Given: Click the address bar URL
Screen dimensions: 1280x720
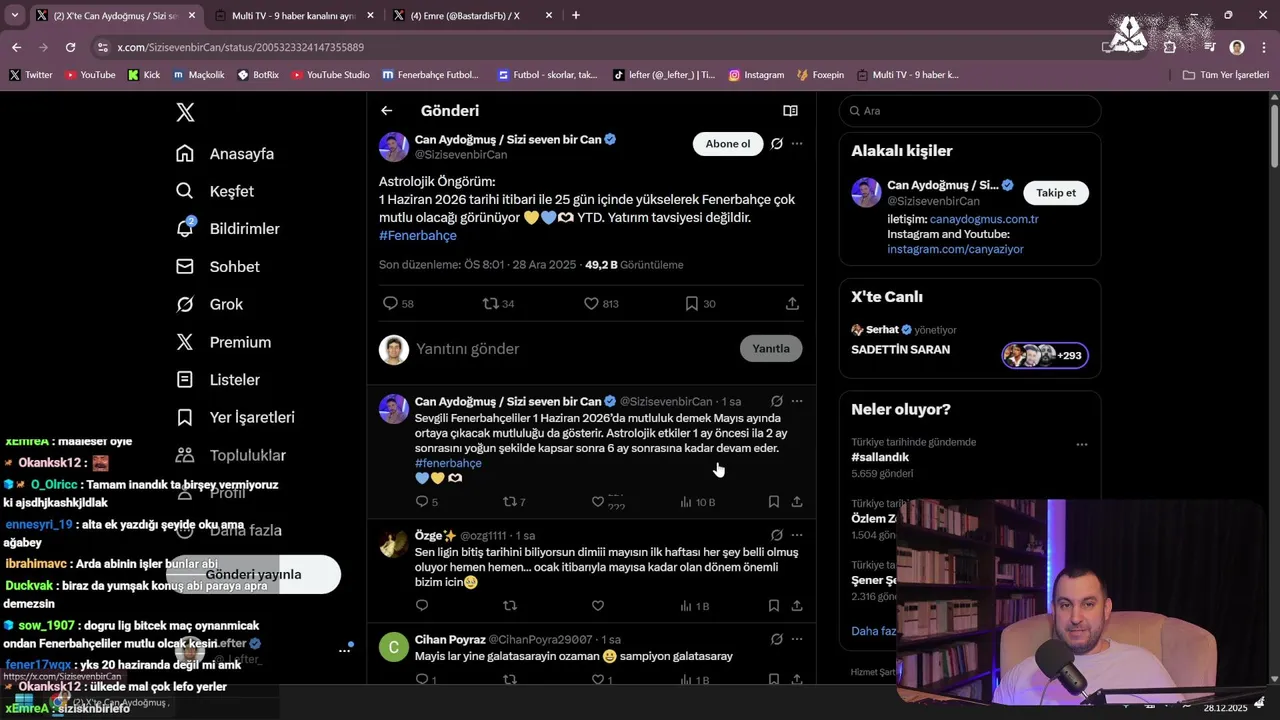Looking at the screenshot, I should click(241, 47).
